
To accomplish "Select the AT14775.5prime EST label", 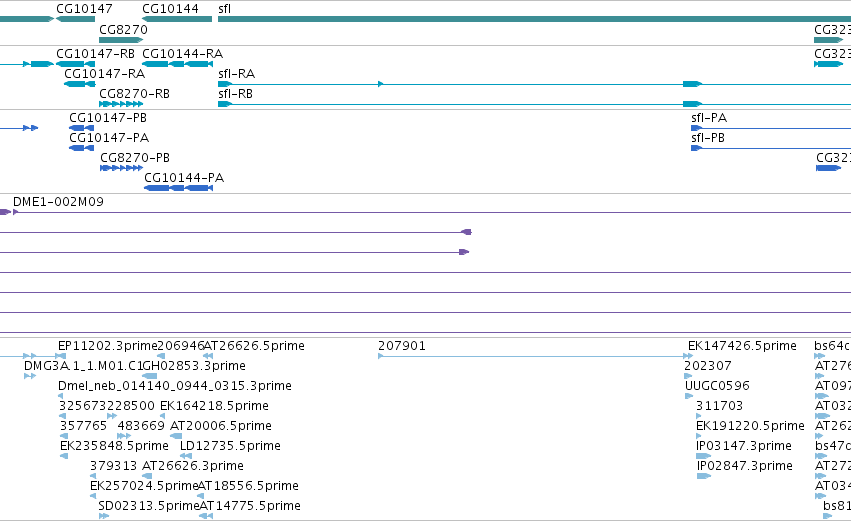I will (x=250, y=506).
